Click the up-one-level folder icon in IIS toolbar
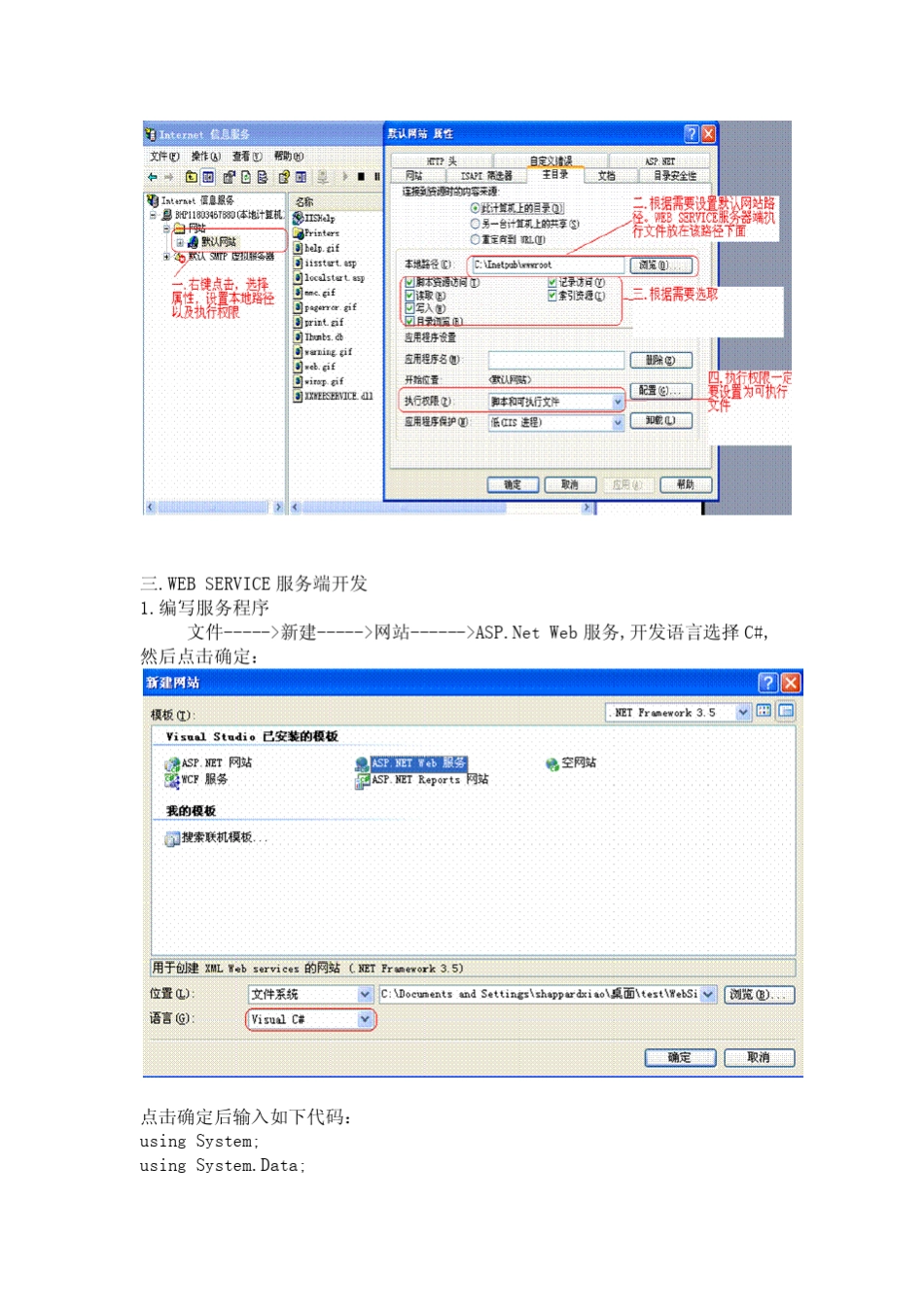924x1307 pixels. click(x=192, y=177)
